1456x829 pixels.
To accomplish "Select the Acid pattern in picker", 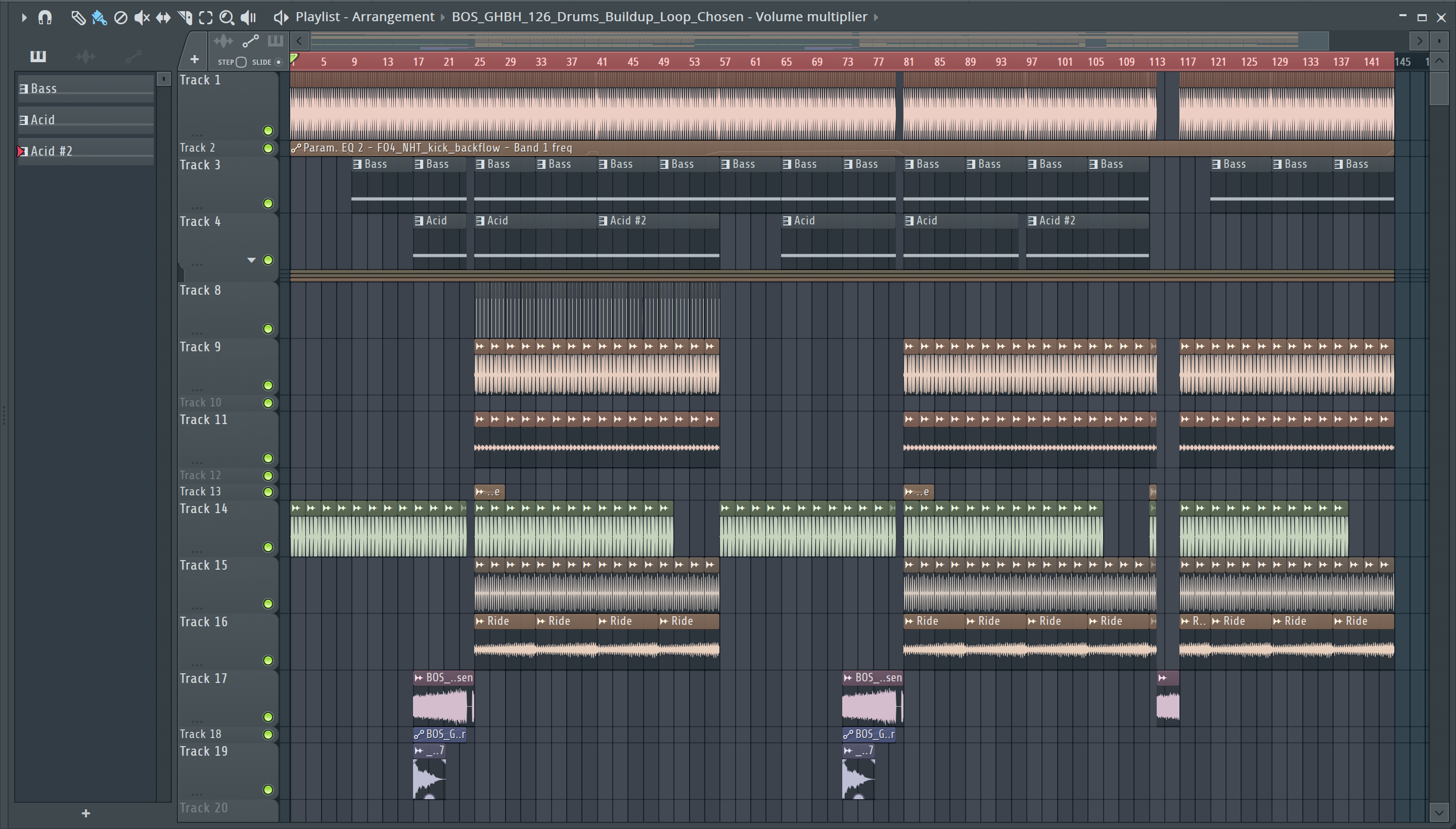I will pos(86,120).
